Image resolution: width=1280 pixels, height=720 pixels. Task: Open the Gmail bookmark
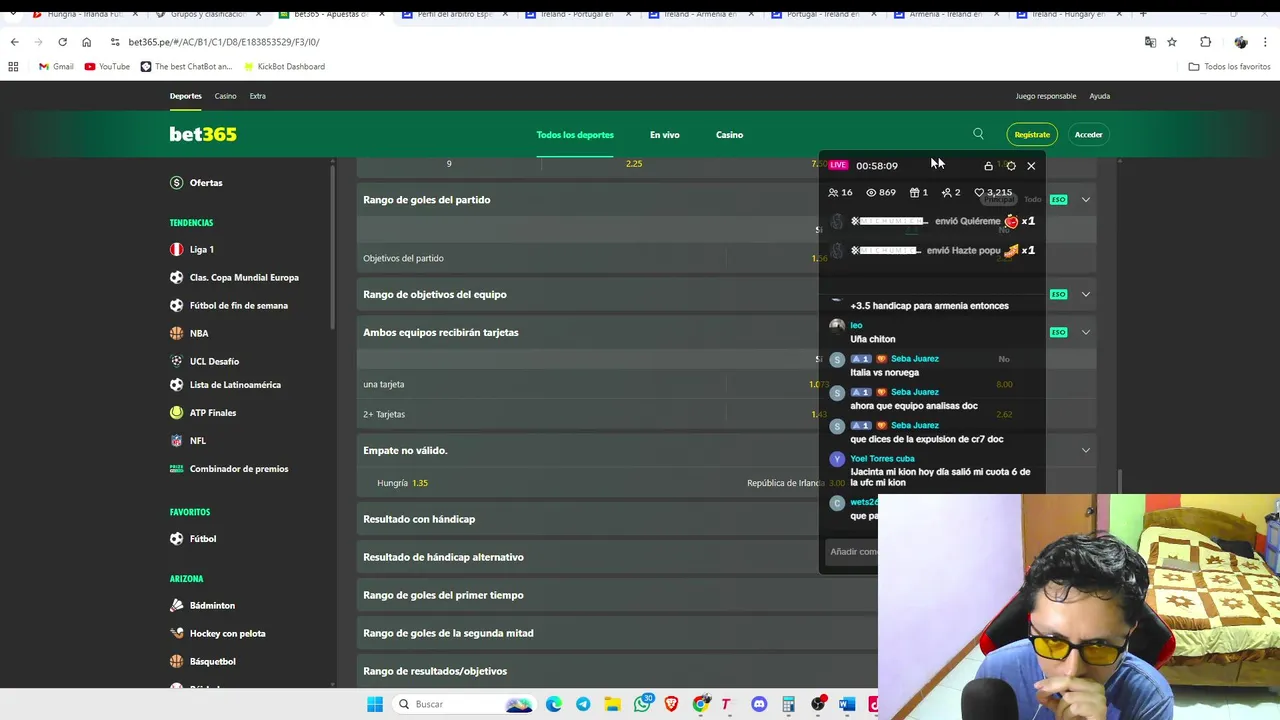(x=56, y=67)
